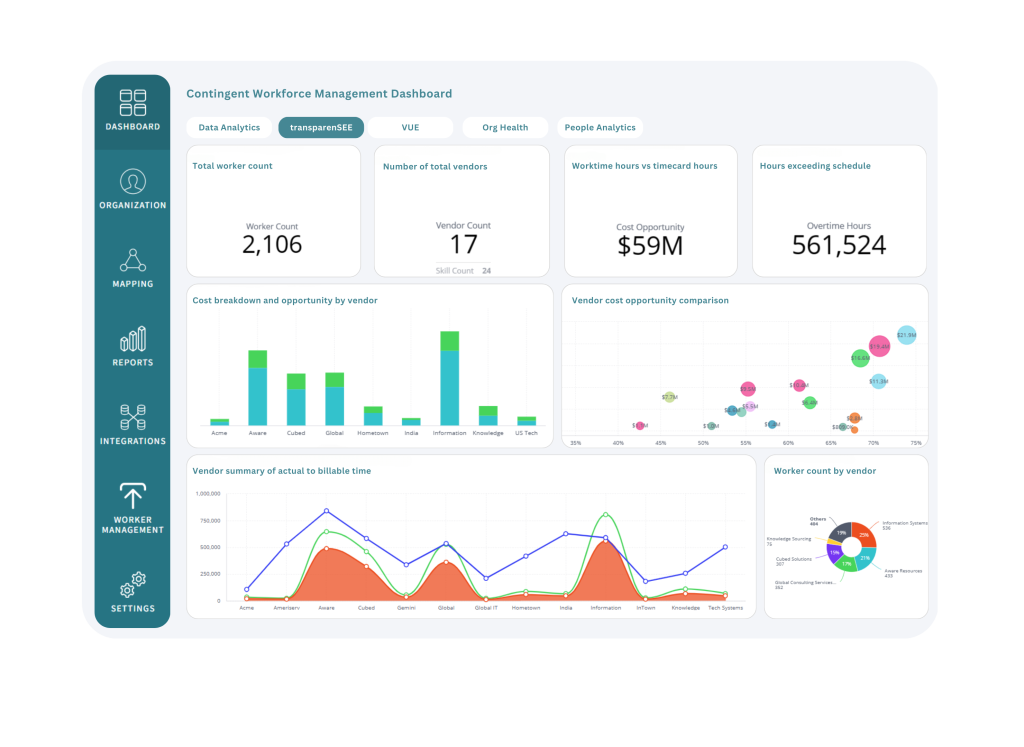Image resolution: width=1024 pixels, height=747 pixels.
Task: Open Reports via the bar-chart sidebar icon
Action: pos(131,341)
